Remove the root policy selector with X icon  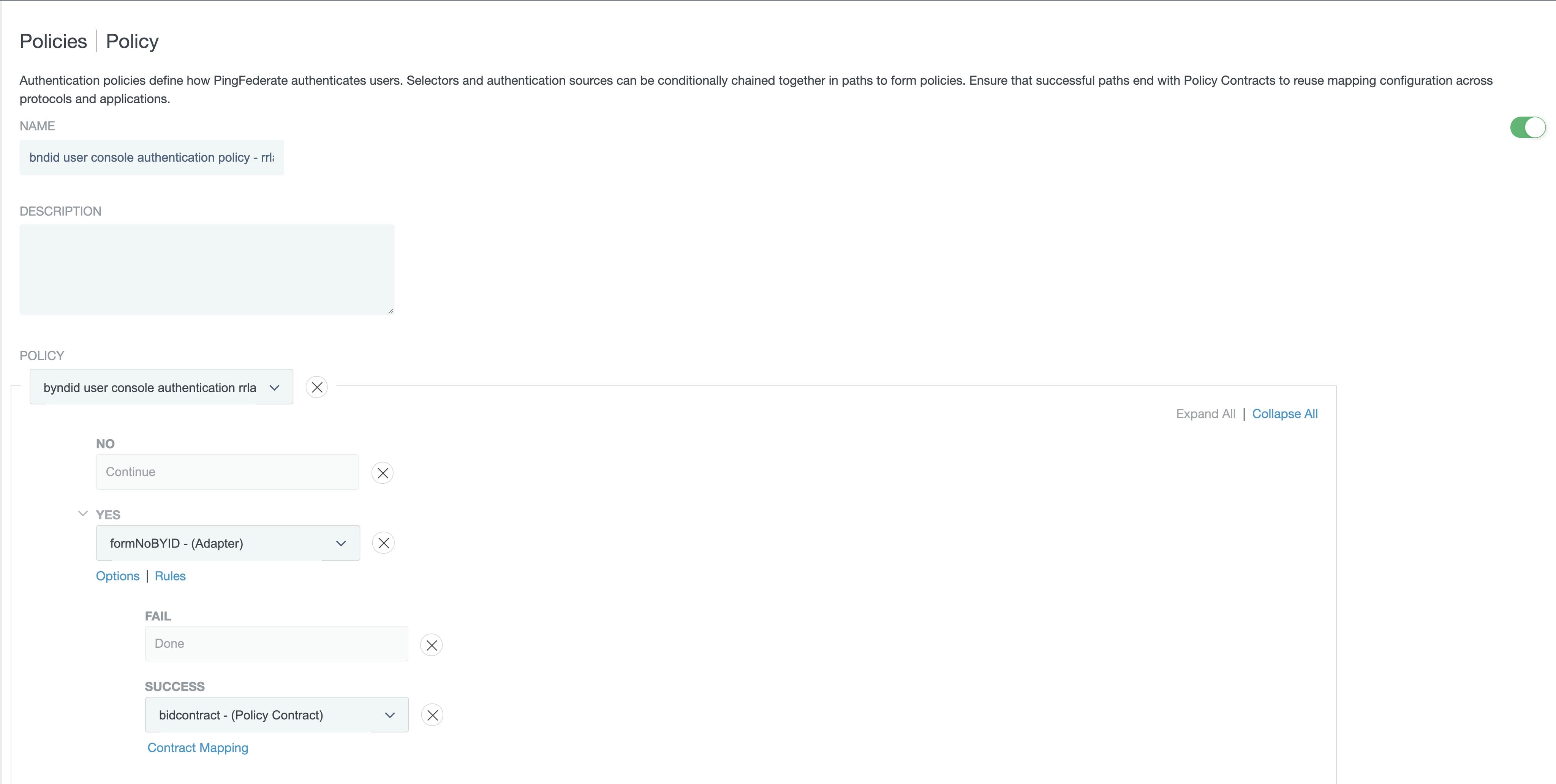pos(316,387)
